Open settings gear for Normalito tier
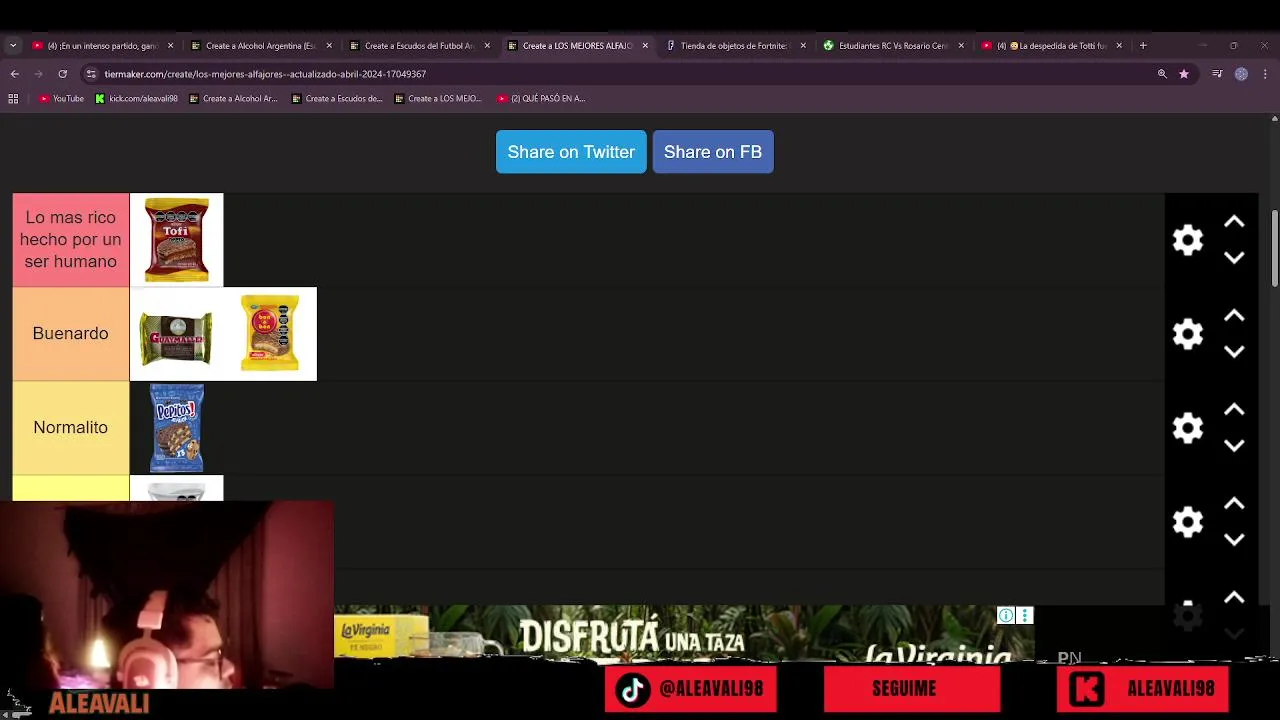This screenshot has height=720, width=1280. click(x=1188, y=428)
